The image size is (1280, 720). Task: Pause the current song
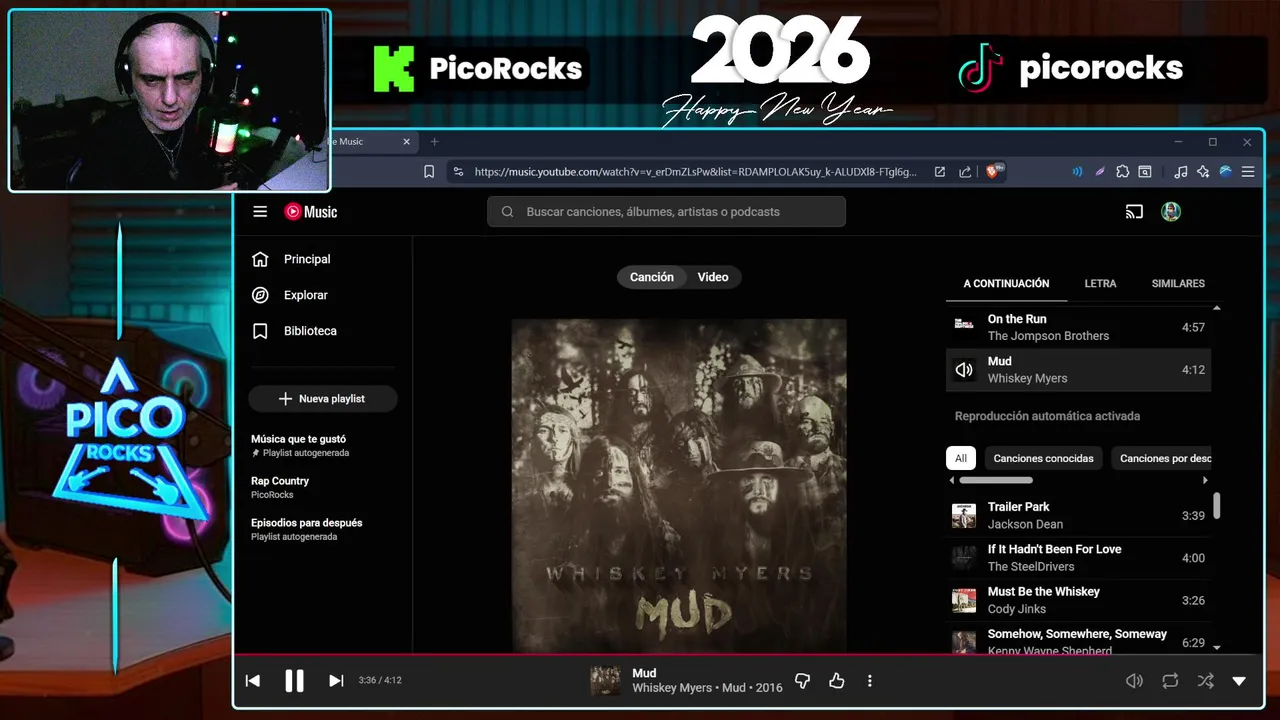click(294, 681)
